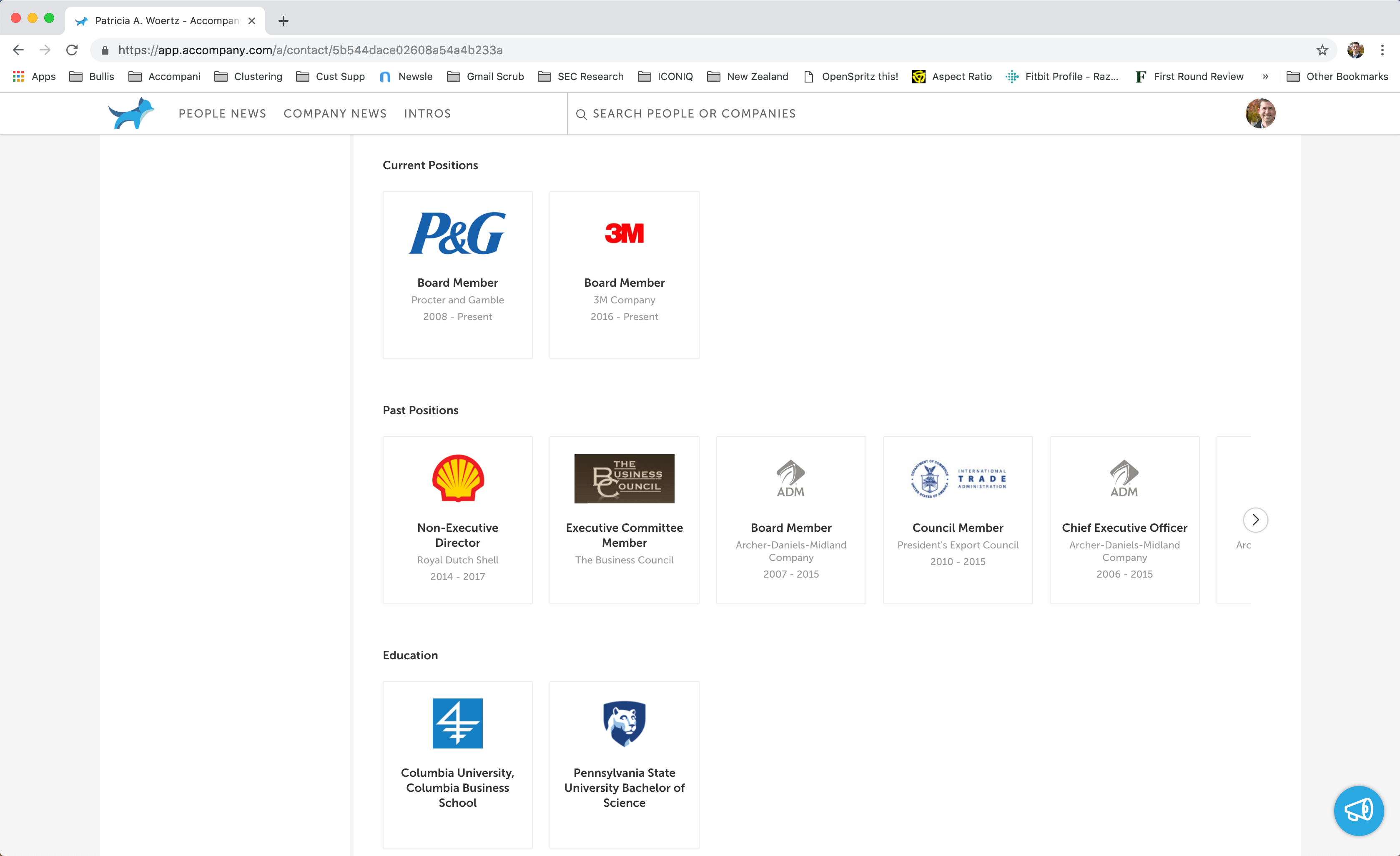
Task: Select the Patricia A. Woertz tab
Action: point(165,21)
